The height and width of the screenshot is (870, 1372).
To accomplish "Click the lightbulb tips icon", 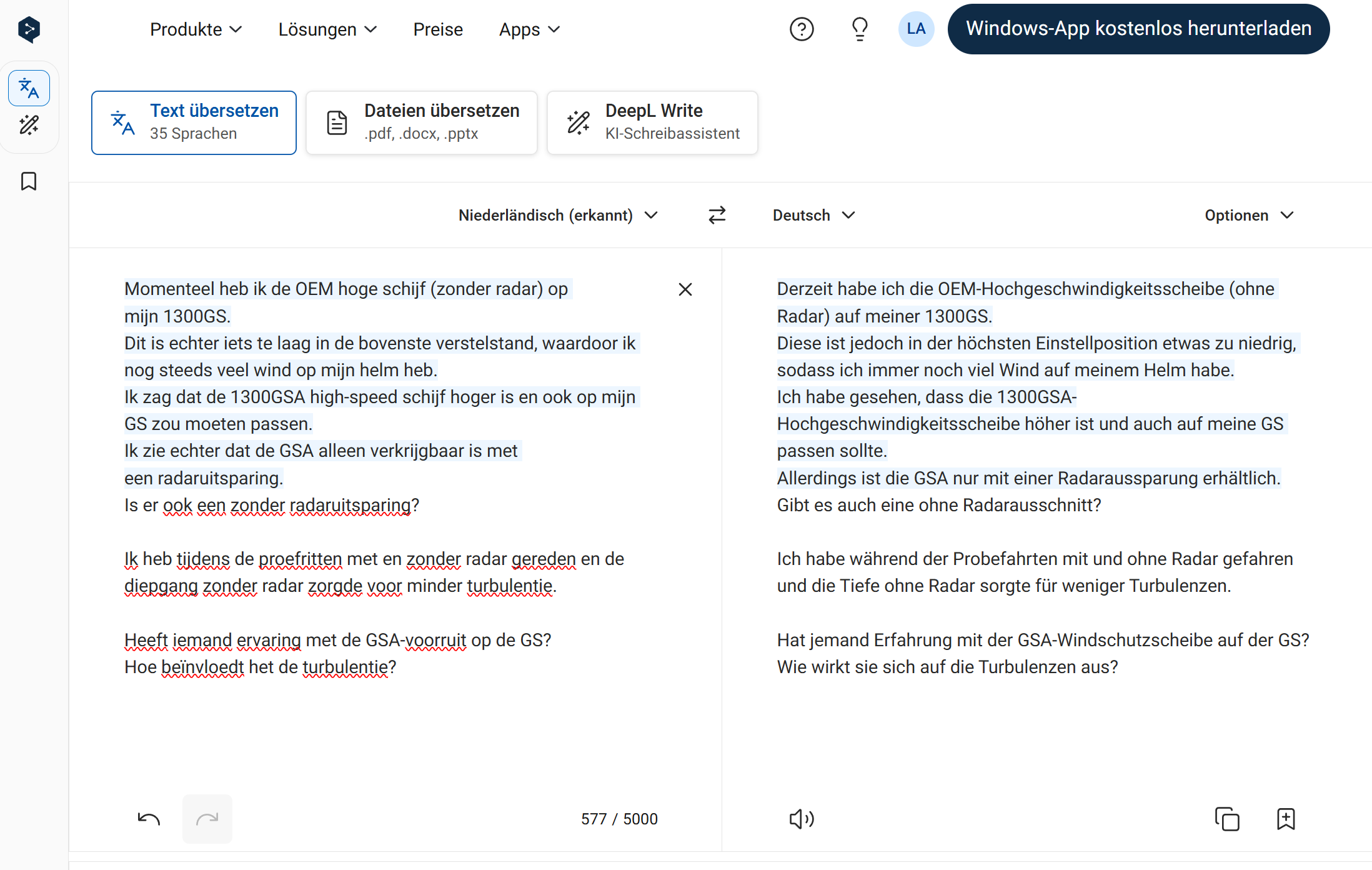I will click(860, 29).
